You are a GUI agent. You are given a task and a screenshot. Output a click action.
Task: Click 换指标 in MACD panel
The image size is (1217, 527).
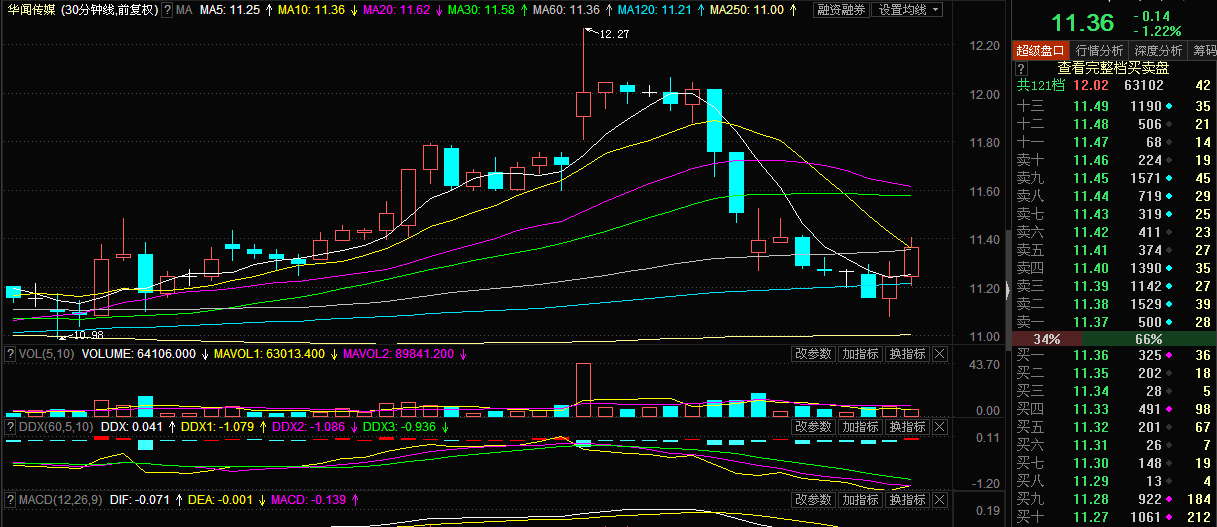(x=908, y=499)
